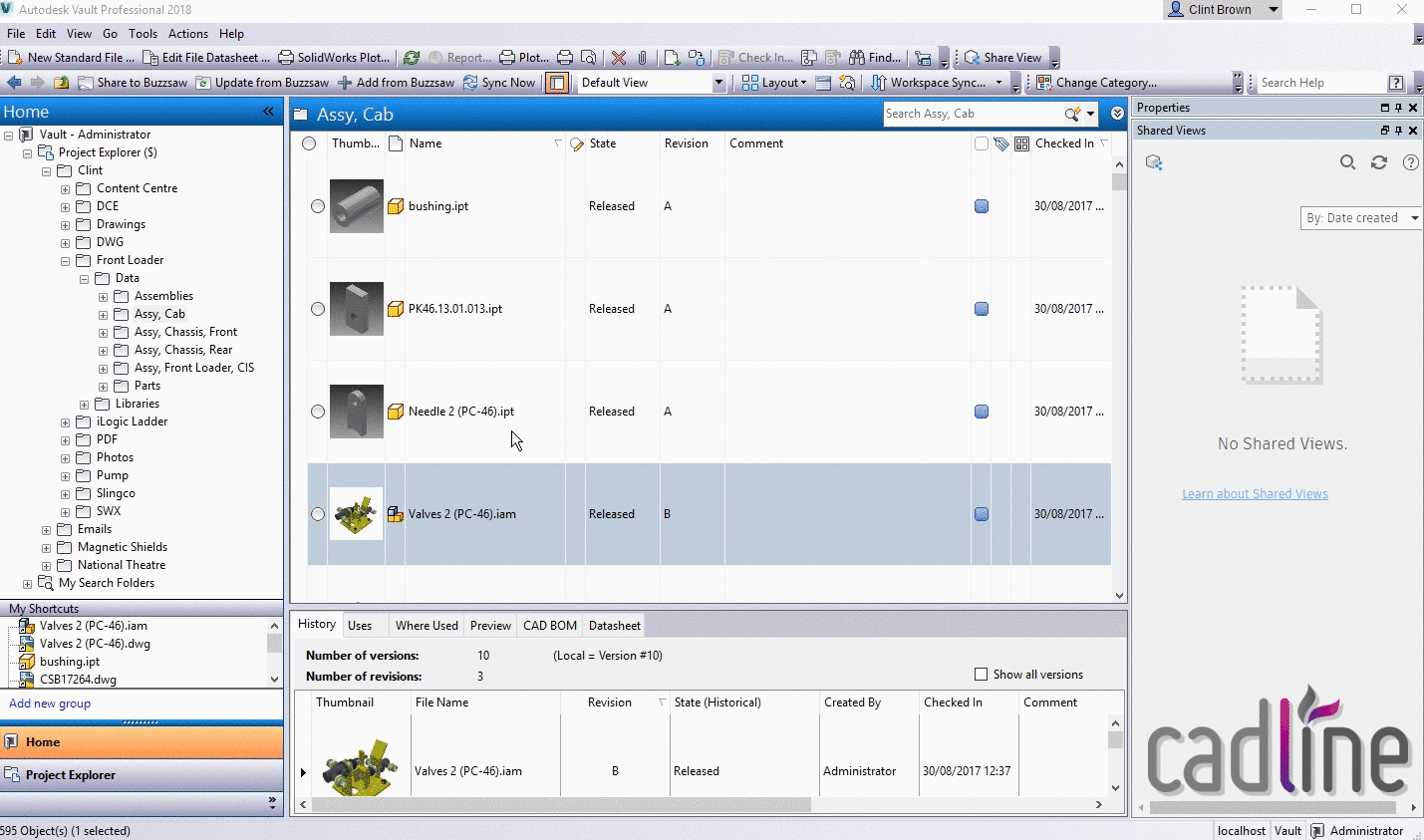This screenshot has width=1424, height=840.
Task: Expand the search options double-chevron button
Action: 1117,114
